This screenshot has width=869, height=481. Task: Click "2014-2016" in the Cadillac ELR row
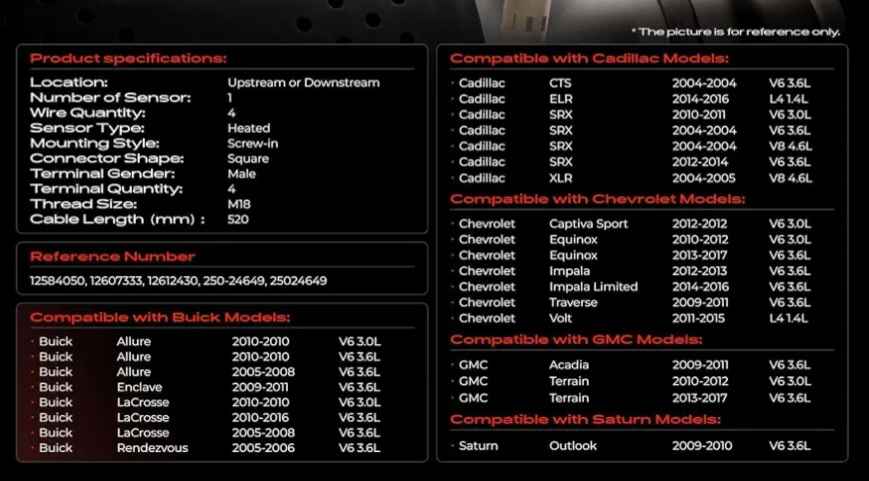[700, 99]
